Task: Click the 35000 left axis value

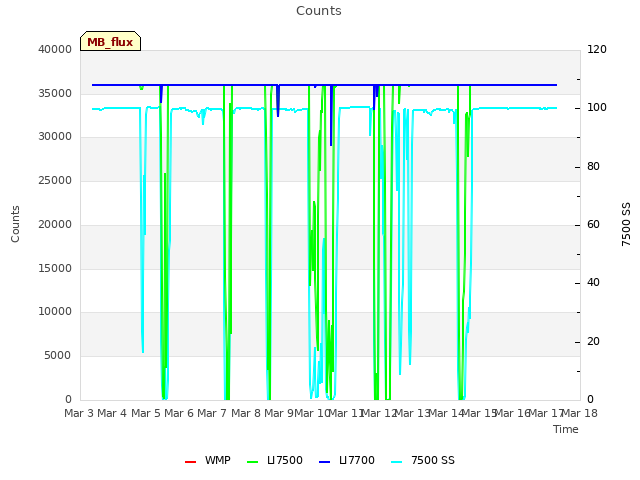Action: tap(55, 93)
